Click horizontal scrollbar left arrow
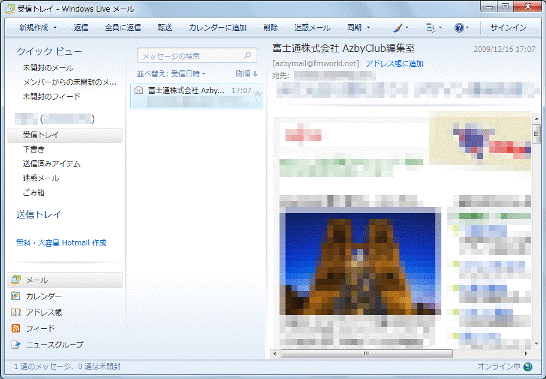 click(275, 354)
